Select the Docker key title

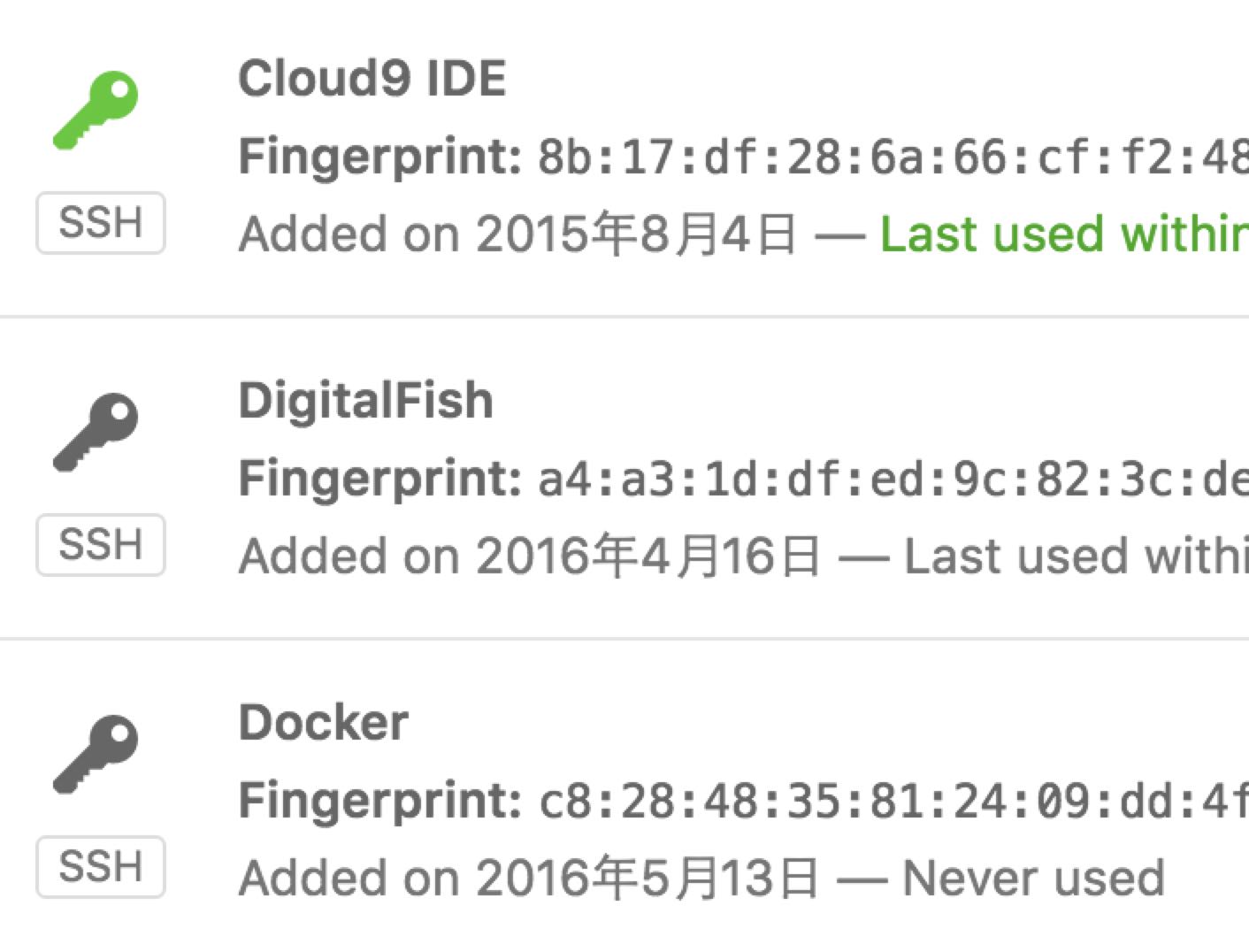(323, 722)
